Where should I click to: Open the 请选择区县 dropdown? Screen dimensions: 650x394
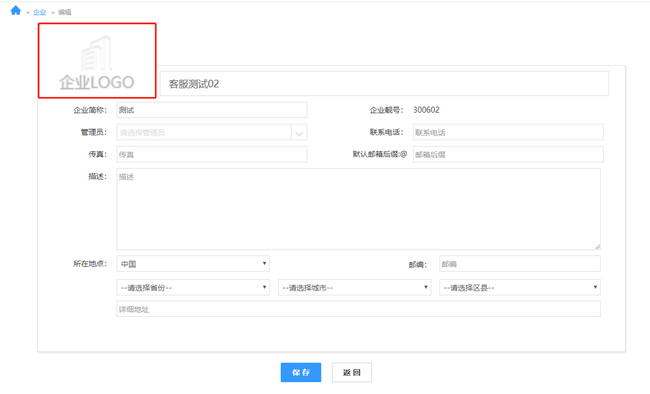click(x=520, y=287)
